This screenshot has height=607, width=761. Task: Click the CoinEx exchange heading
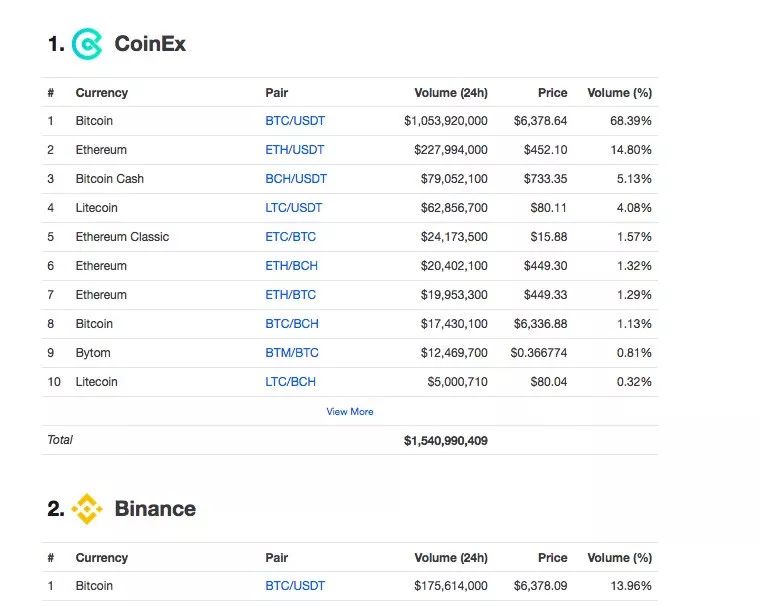[150, 44]
